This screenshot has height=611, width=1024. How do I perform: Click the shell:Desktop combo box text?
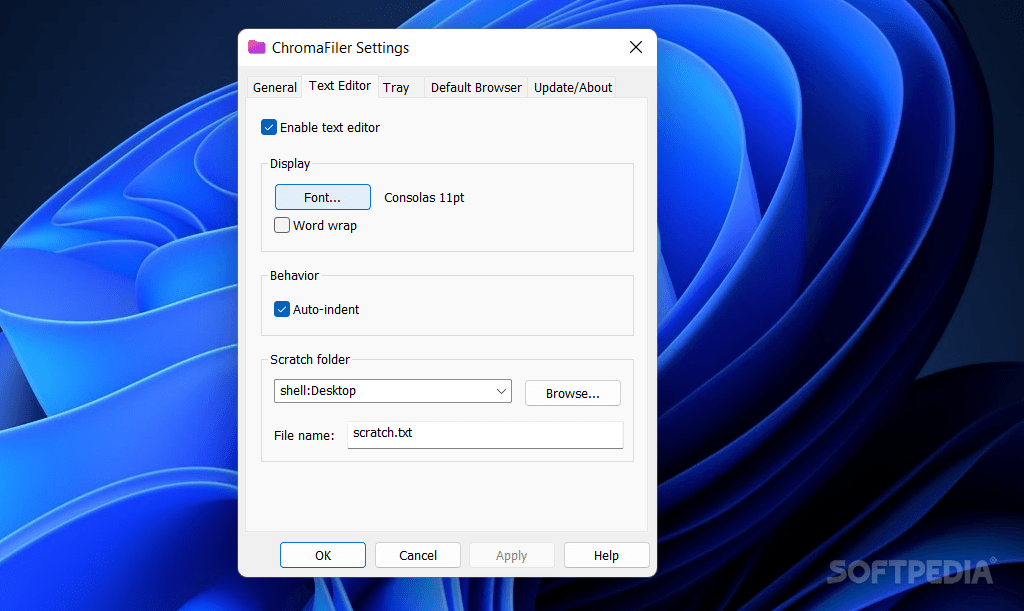coord(318,391)
